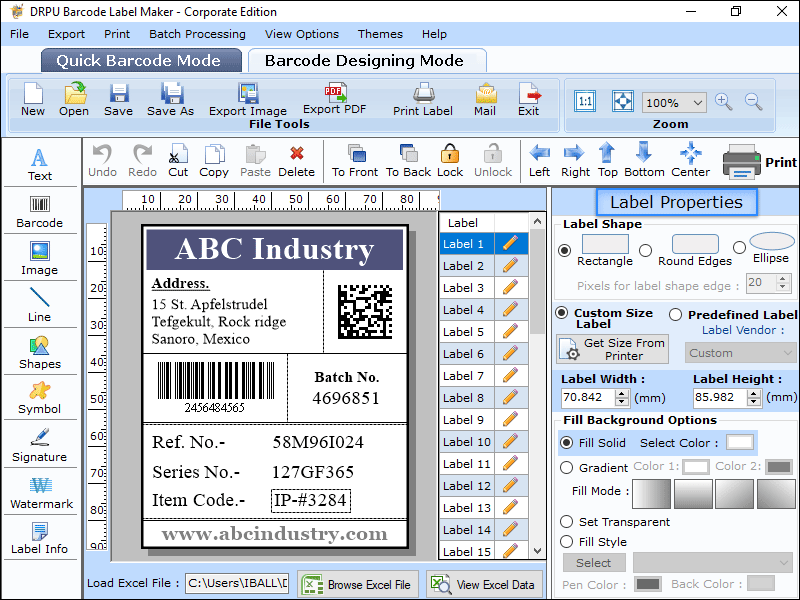Add a Signature element
Viewport: 800px width, 600px height.
tap(40, 445)
